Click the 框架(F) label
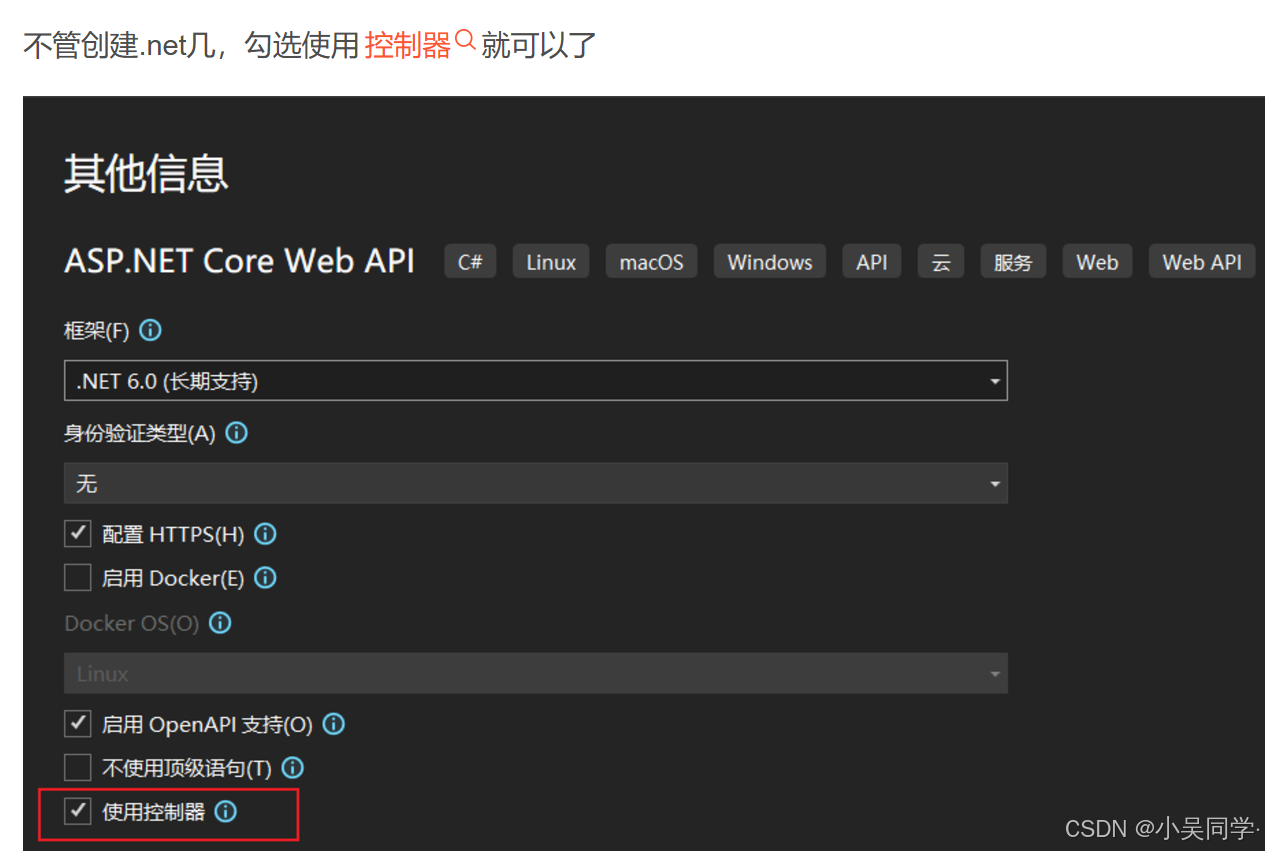 pyautogui.click(x=97, y=331)
